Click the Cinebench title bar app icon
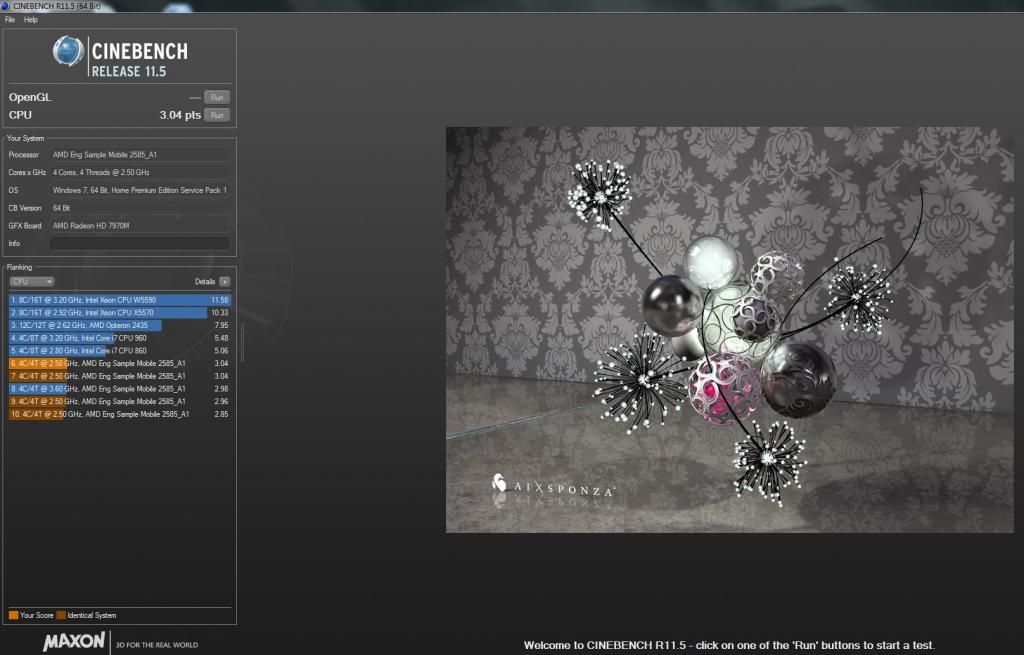1024x655 pixels. tap(5, 6)
